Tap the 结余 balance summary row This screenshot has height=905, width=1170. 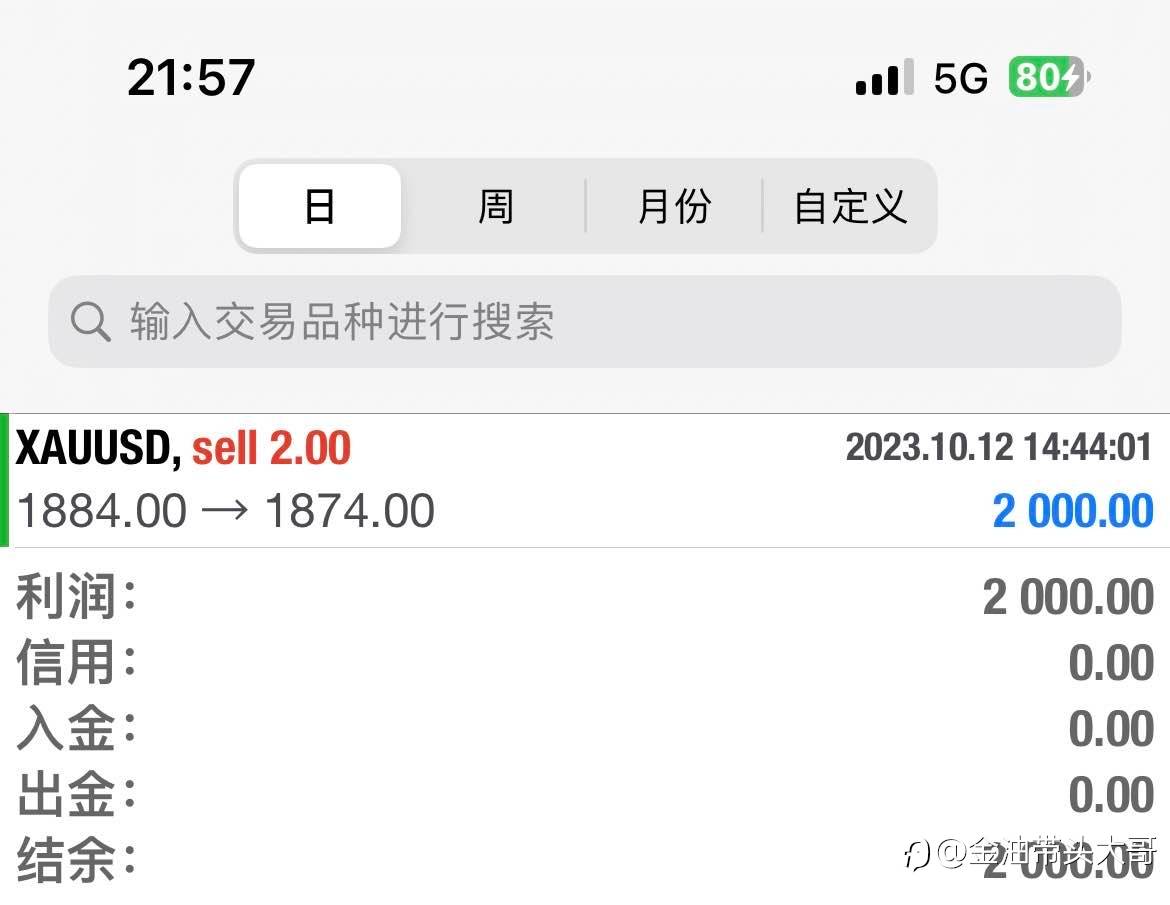tap(585, 859)
